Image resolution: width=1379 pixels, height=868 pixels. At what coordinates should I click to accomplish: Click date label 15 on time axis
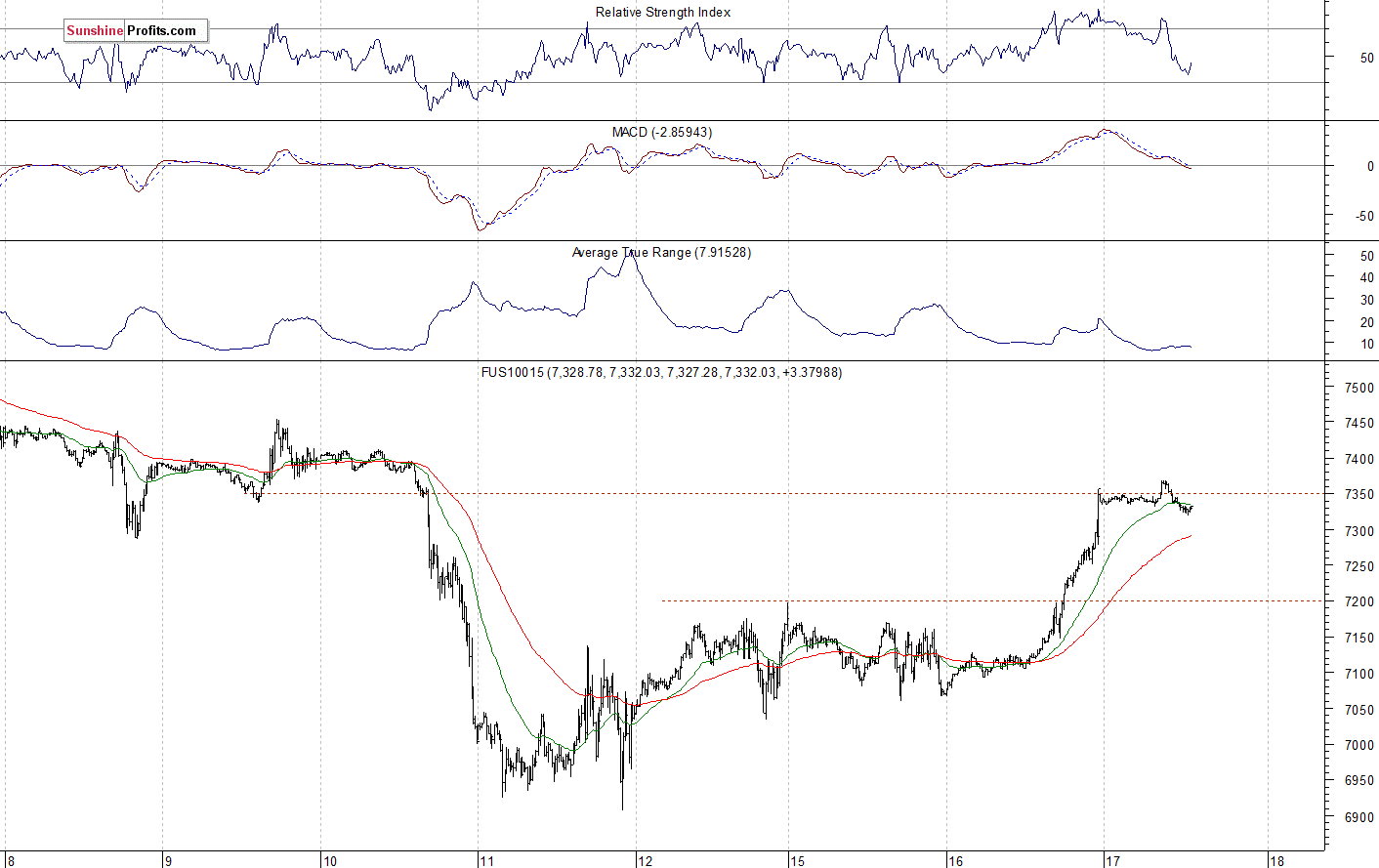[x=797, y=861]
